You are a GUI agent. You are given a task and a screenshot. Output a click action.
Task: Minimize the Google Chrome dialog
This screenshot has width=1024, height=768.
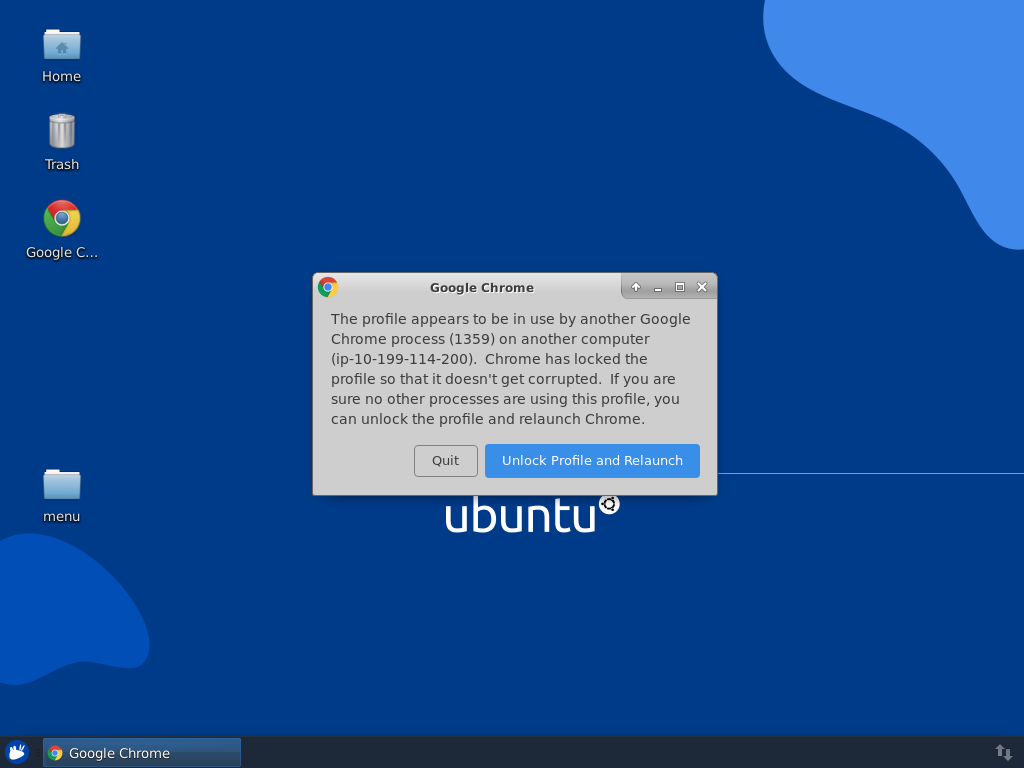(x=658, y=287)
